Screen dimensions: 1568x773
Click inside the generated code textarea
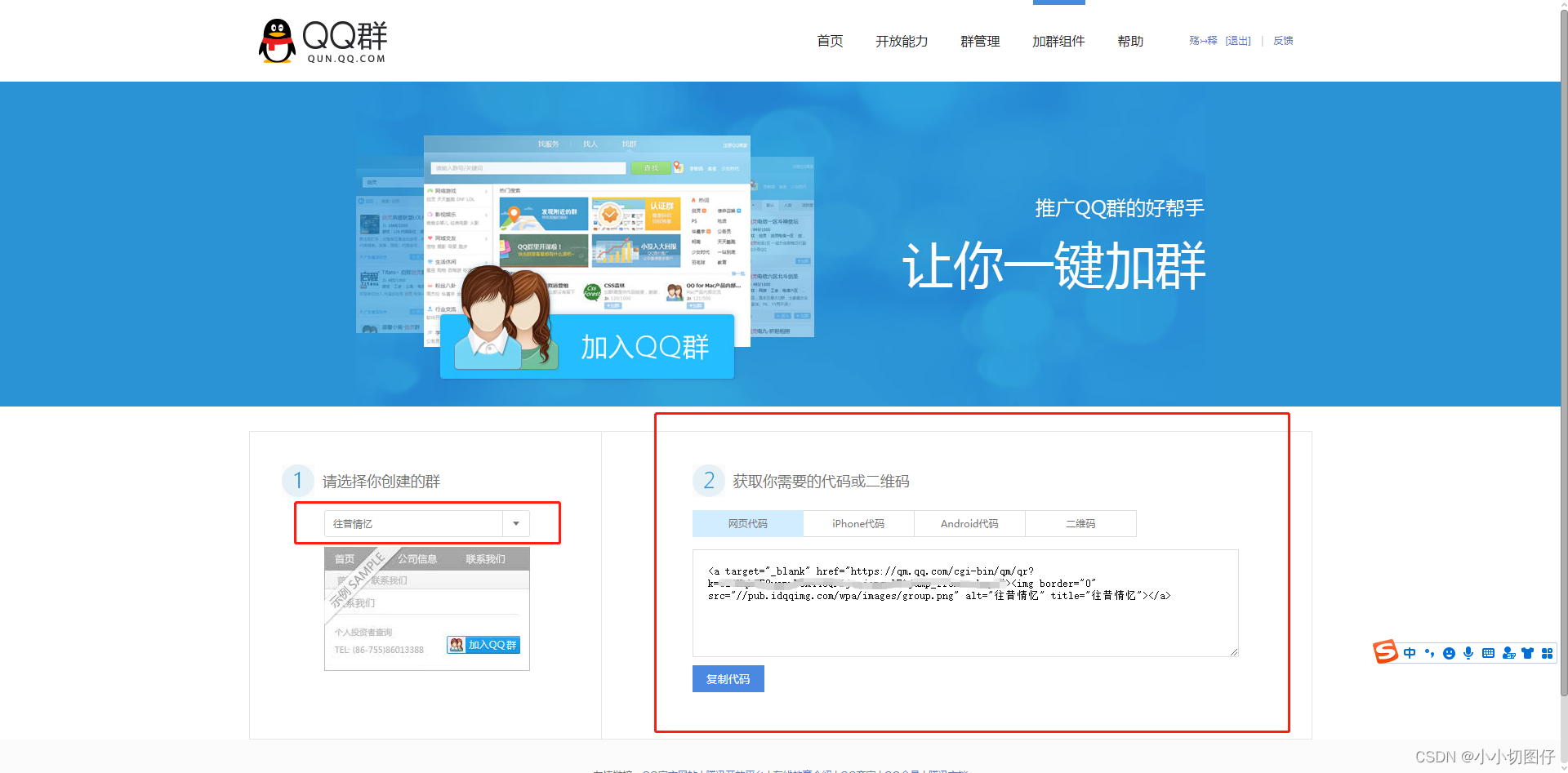(x=965, y=603)
